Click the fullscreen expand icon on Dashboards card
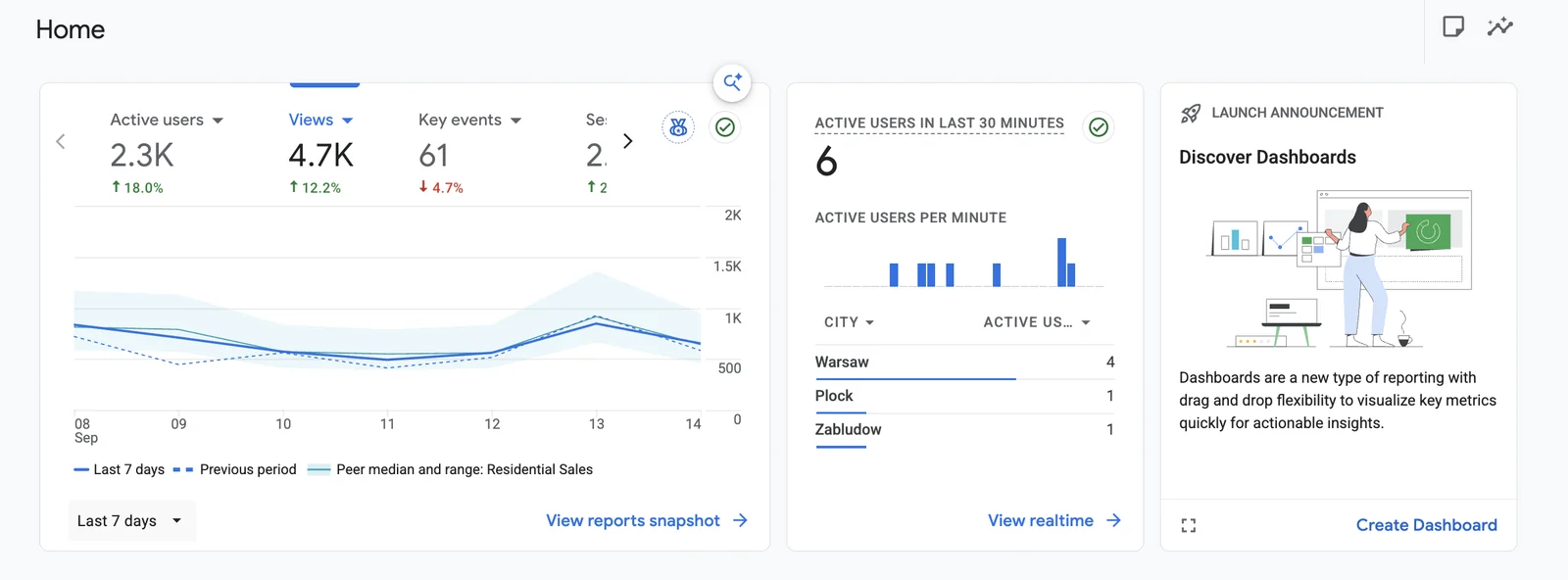This screenshot has height=580, width=1568. 1189,526
